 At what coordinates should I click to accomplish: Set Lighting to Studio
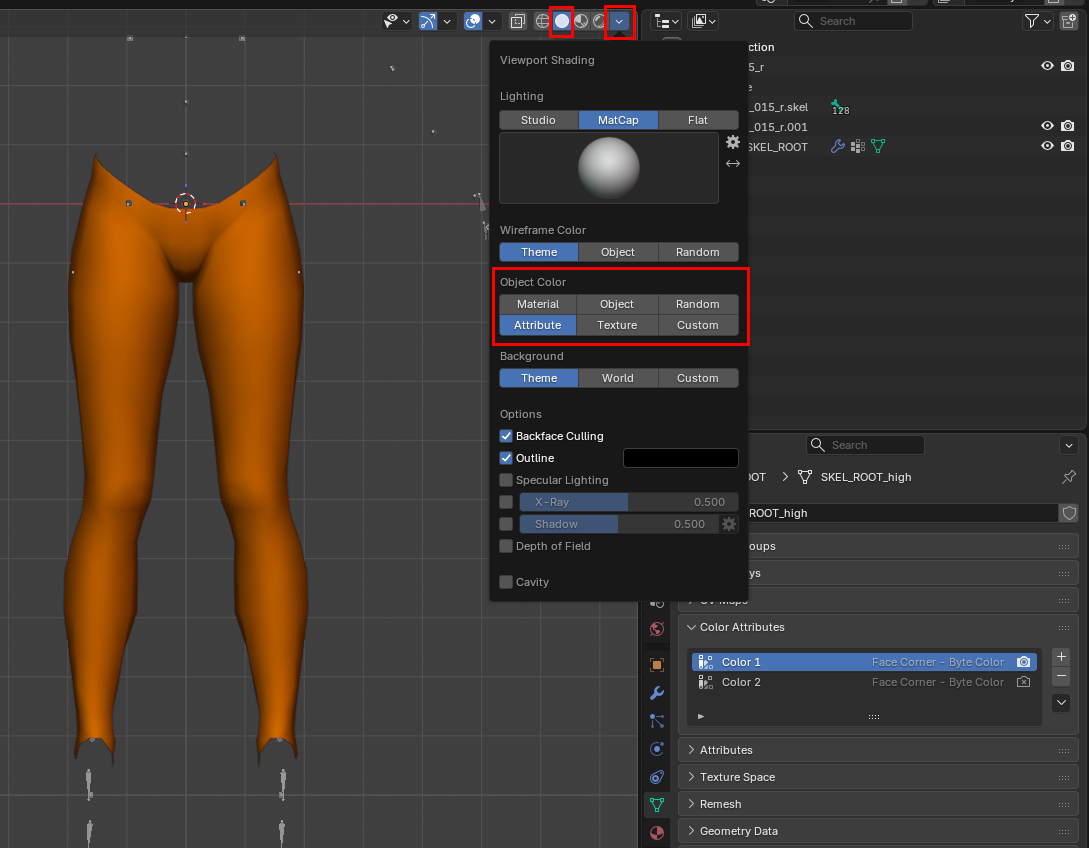(x=538, y=120)
